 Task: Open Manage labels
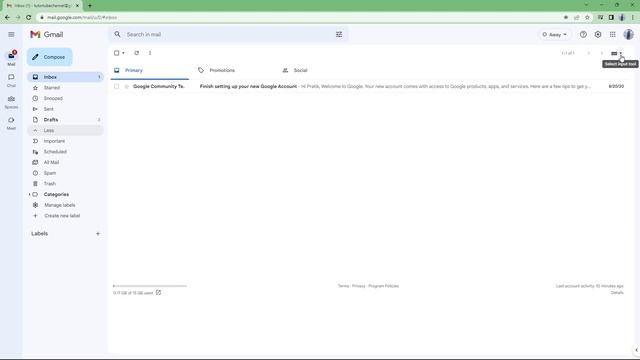click(x=65, y=205)
